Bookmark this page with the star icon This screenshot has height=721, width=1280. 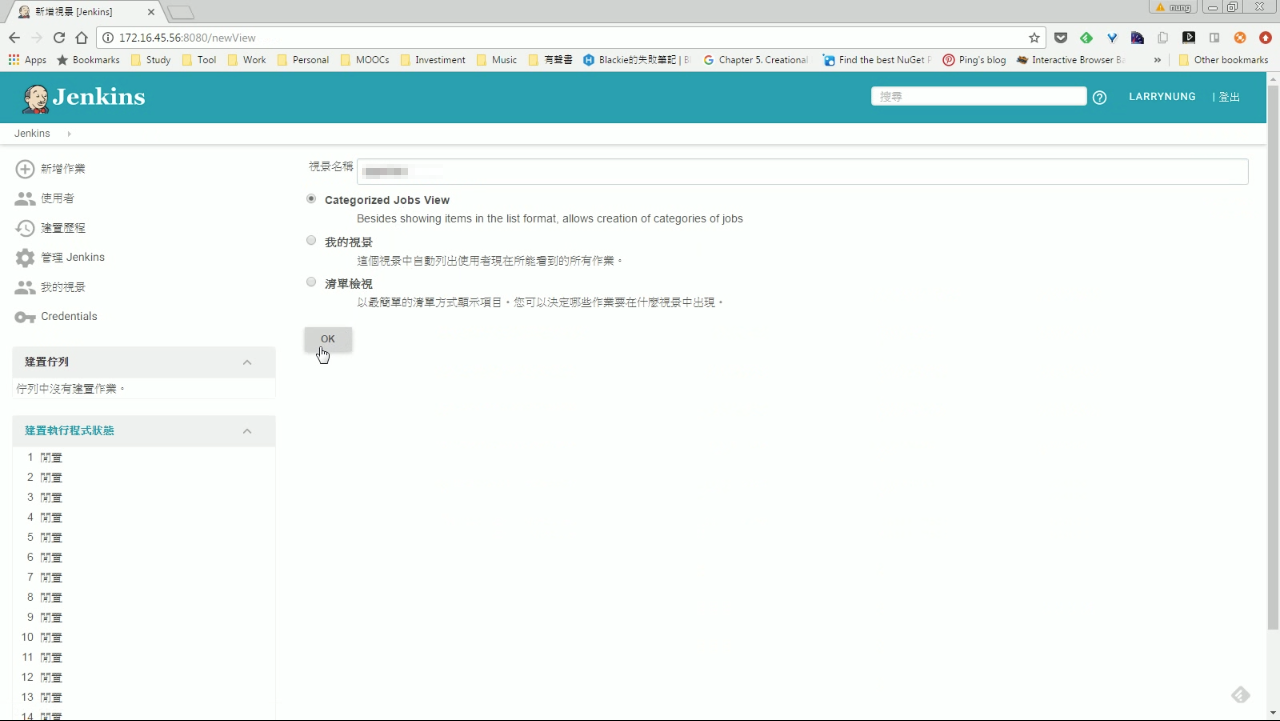point(1034,37)
